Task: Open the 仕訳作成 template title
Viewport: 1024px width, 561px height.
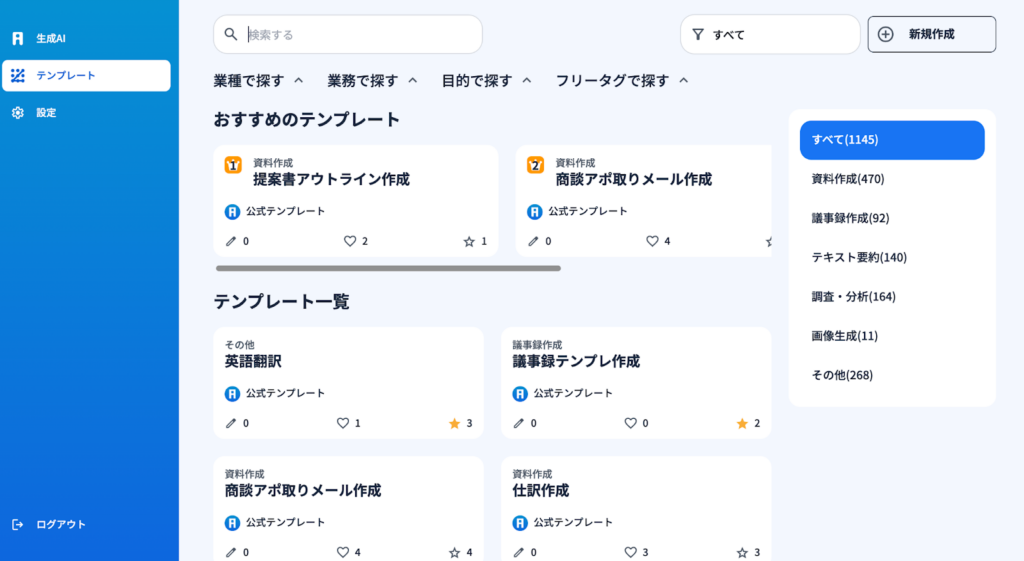Action: pos(541,491)
